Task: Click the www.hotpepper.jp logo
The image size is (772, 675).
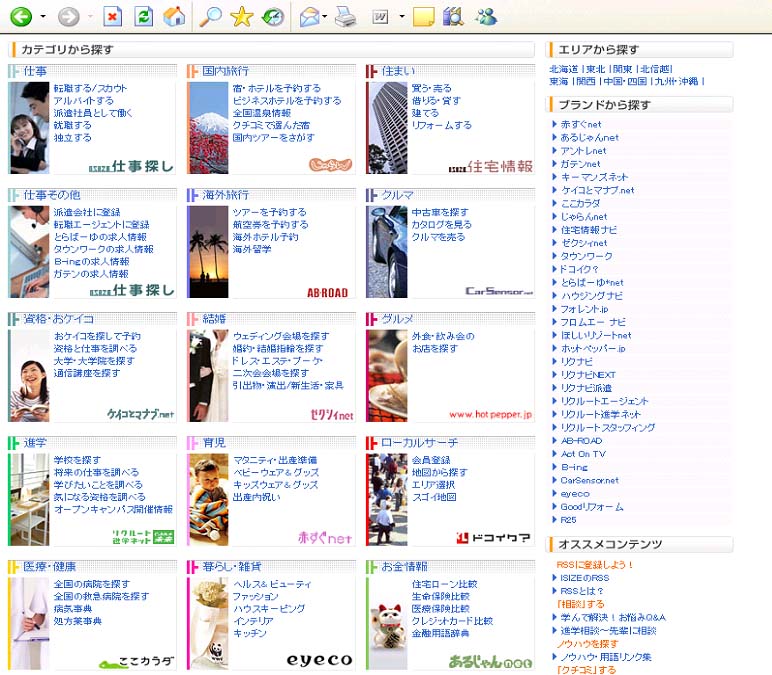Action: pyautogui.click(x=490, y=415)
